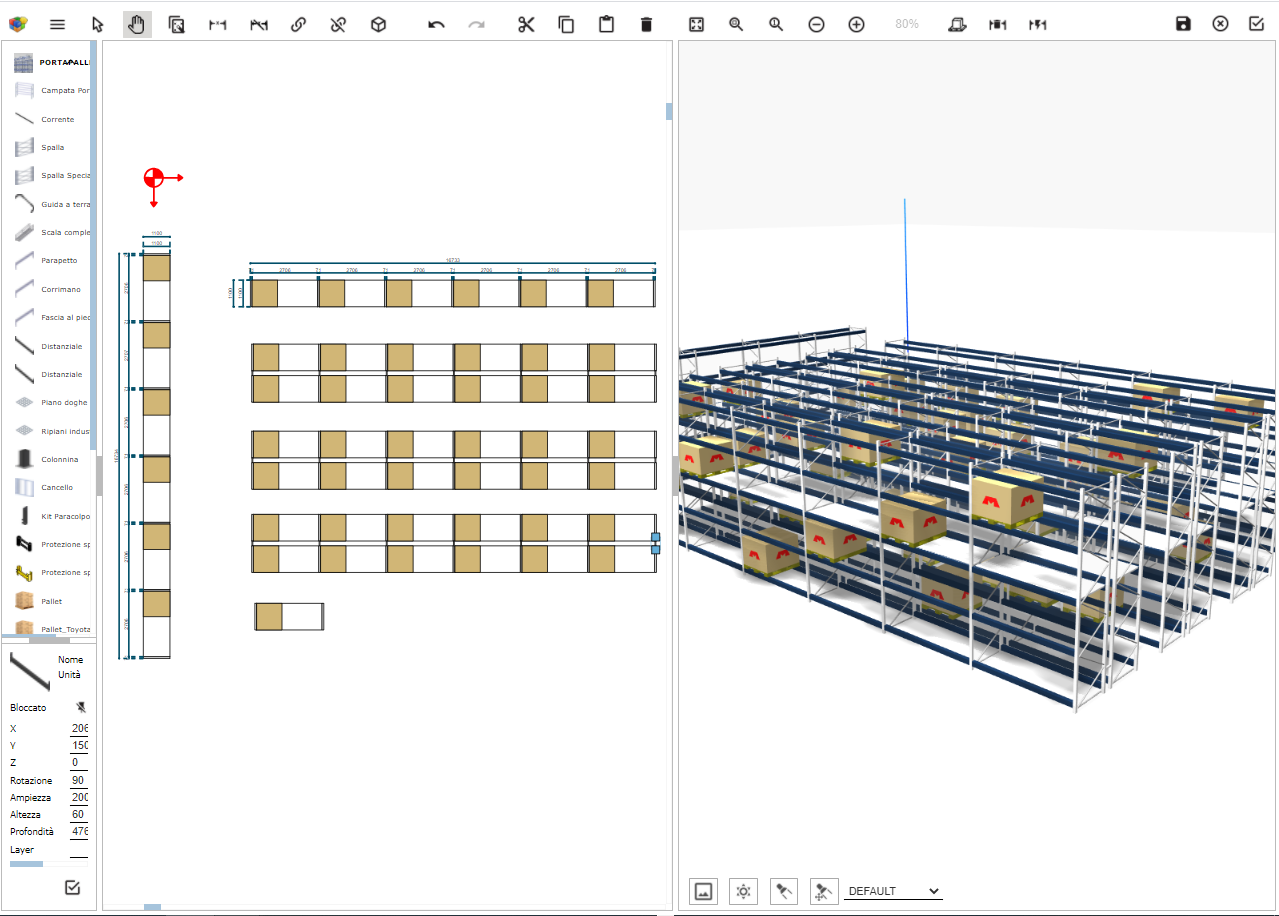Toggle the Bloccato pin lock

[x=80, y=707]
